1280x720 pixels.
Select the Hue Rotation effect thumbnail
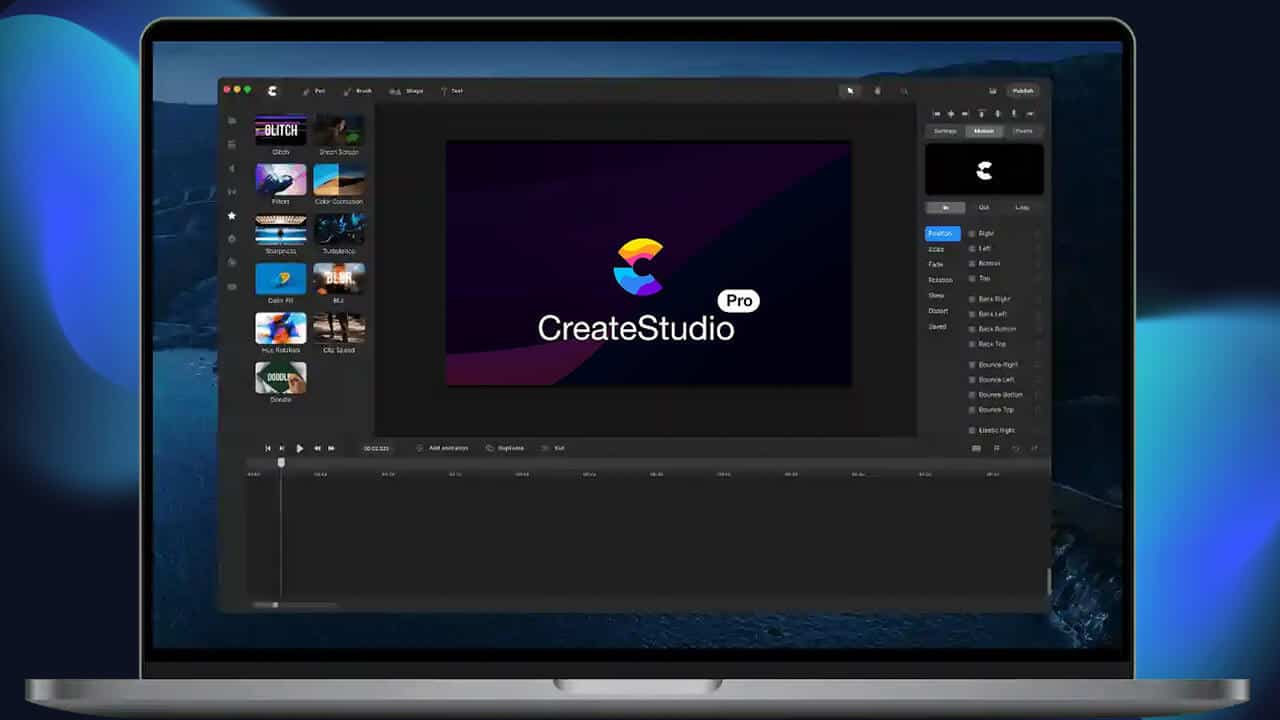point(281,328)
